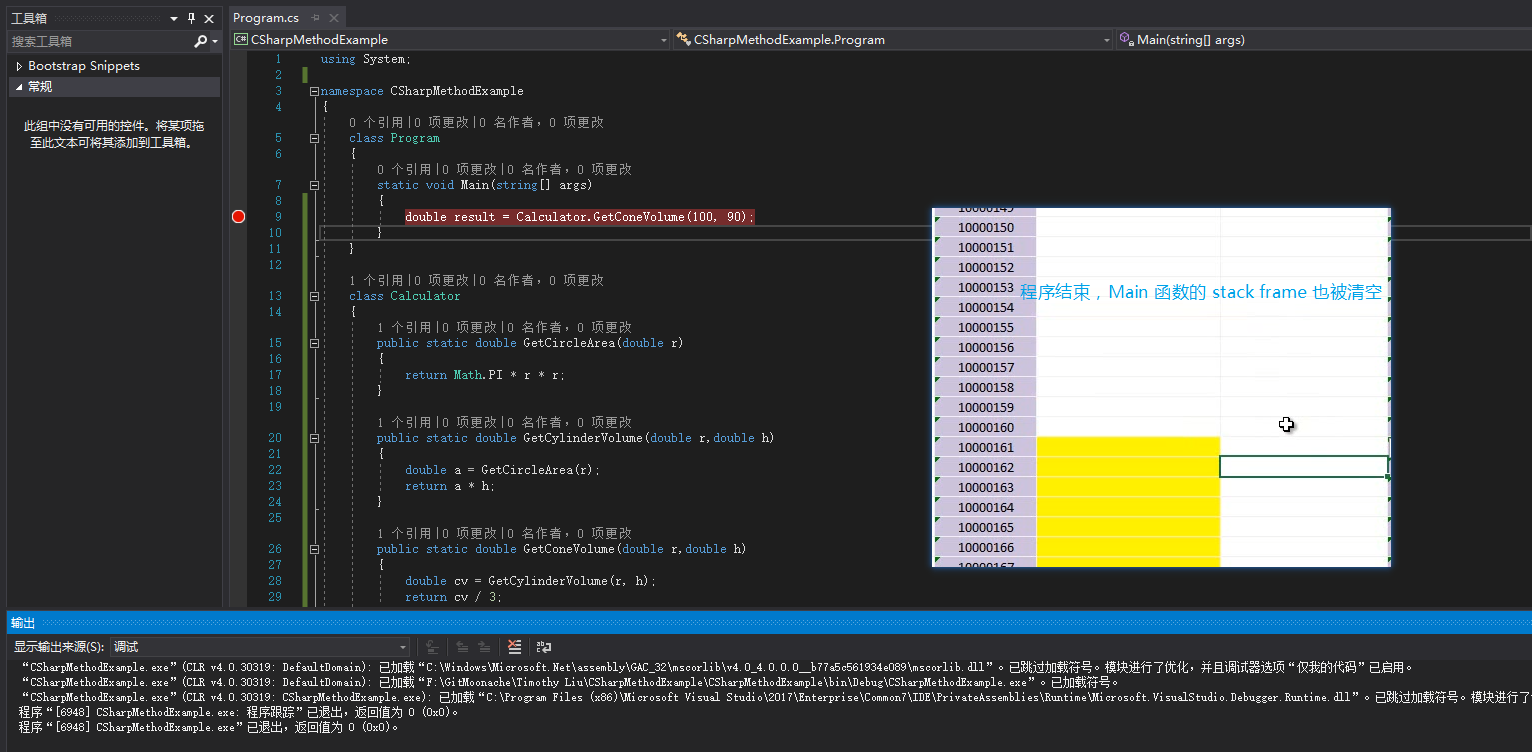Open CSharpMethodExample project dropdown
Viewport: 1532px width, 752px height.
click(450, 40)
